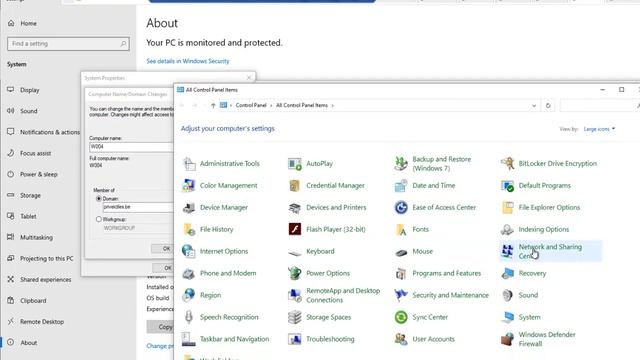The width and height of the screenshot is (640, 360).
Task: Open Network and Sharing Center icon
Action: 507,251
